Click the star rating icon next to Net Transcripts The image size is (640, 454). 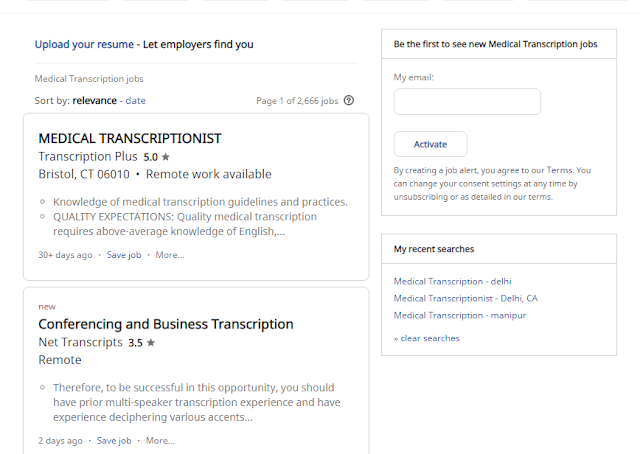coord(151,342)
